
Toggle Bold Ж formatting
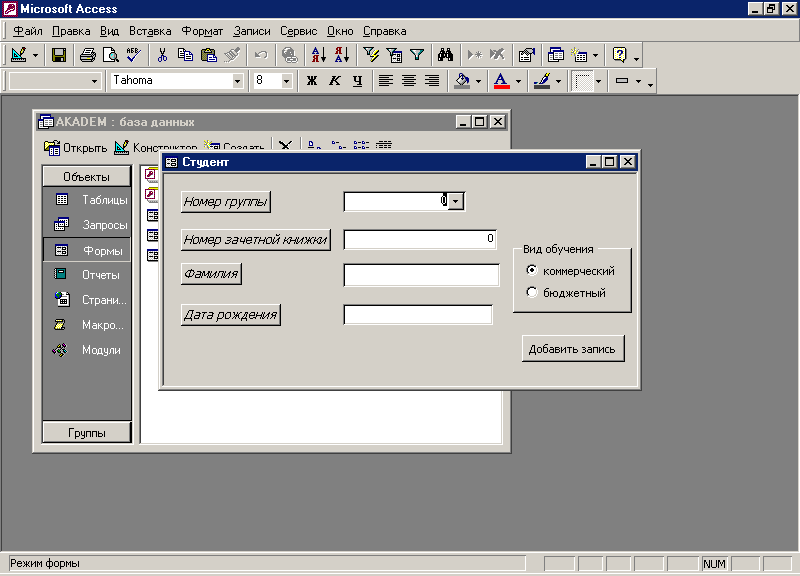click(x=312, y=81)
